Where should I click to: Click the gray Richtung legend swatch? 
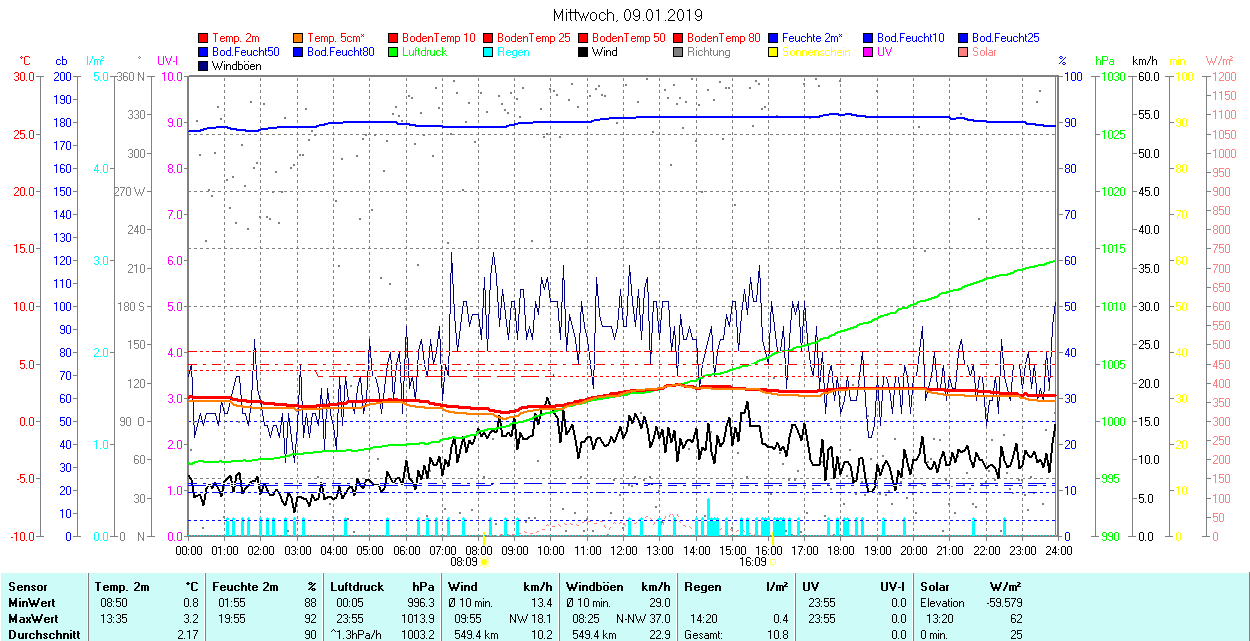pyautogui.click(x=679, y=52)
